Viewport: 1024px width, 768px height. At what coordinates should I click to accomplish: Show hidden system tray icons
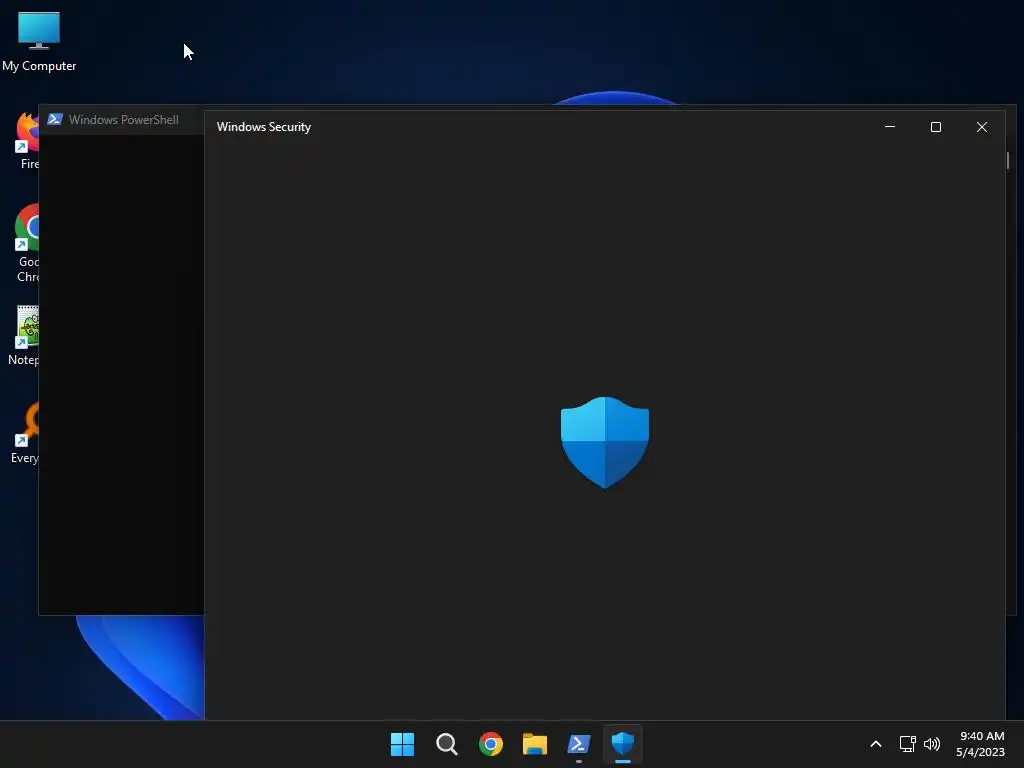pos(876,744)
